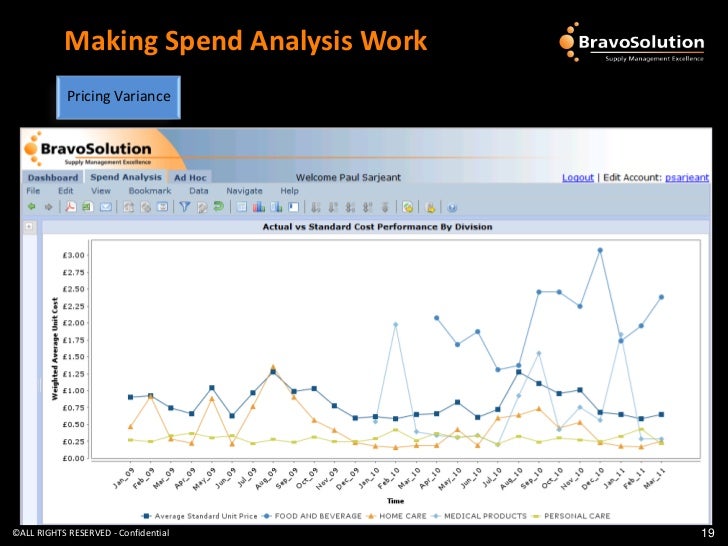Click the £1.50 y-axis label
The image size is (728, 546).
pos(73,357)
